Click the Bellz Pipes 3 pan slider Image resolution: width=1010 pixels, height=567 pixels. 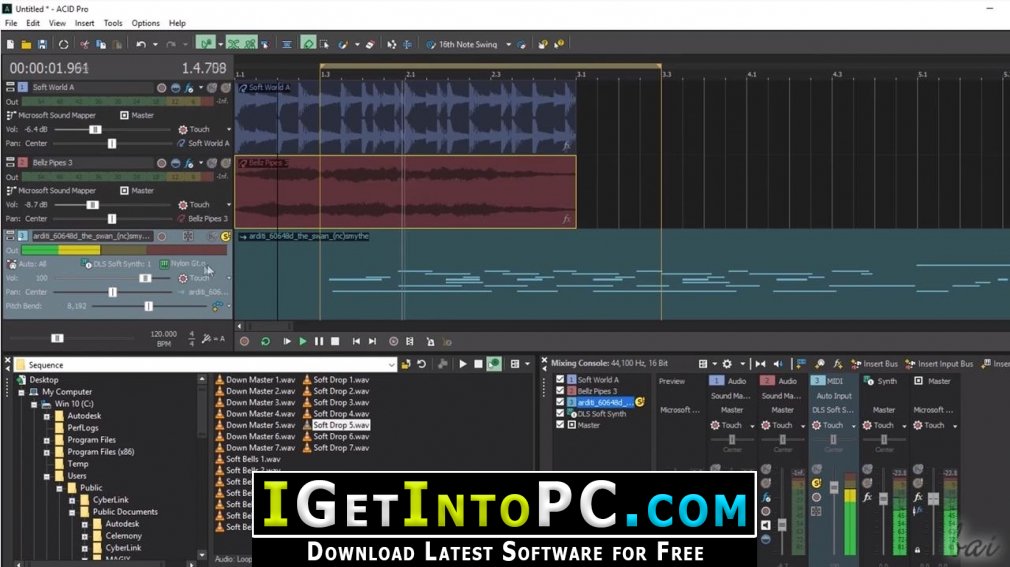(x=112, y=219)
